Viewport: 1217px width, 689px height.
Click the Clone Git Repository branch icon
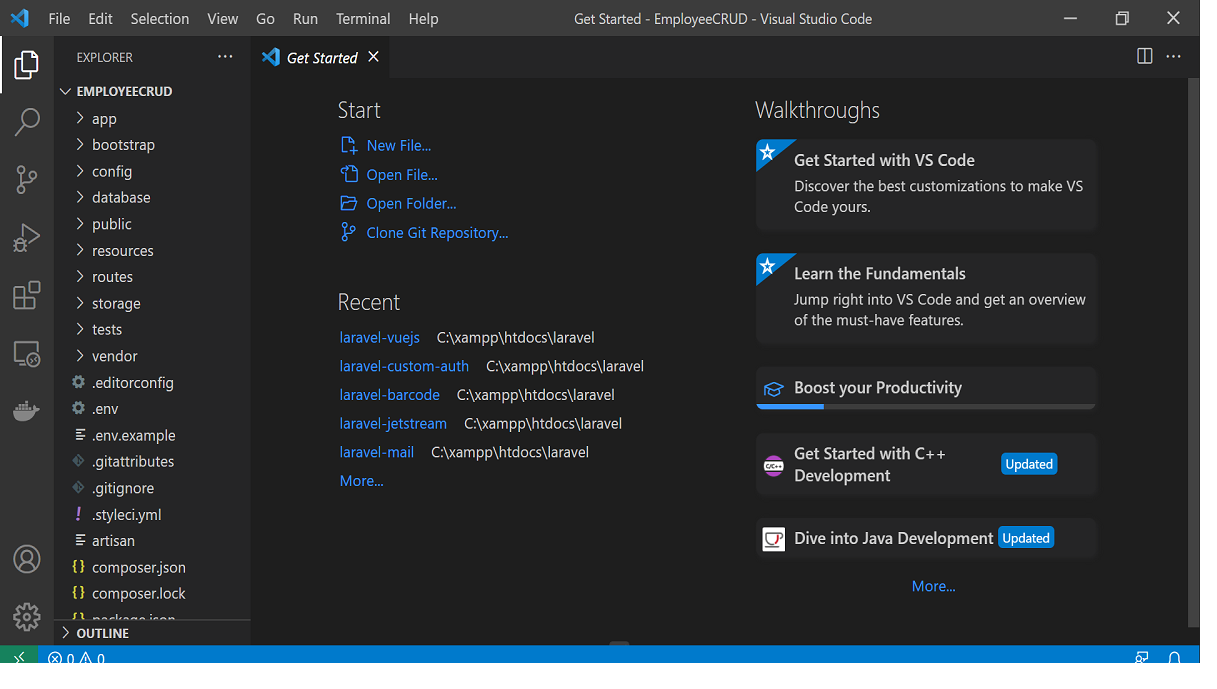[348, 232]
